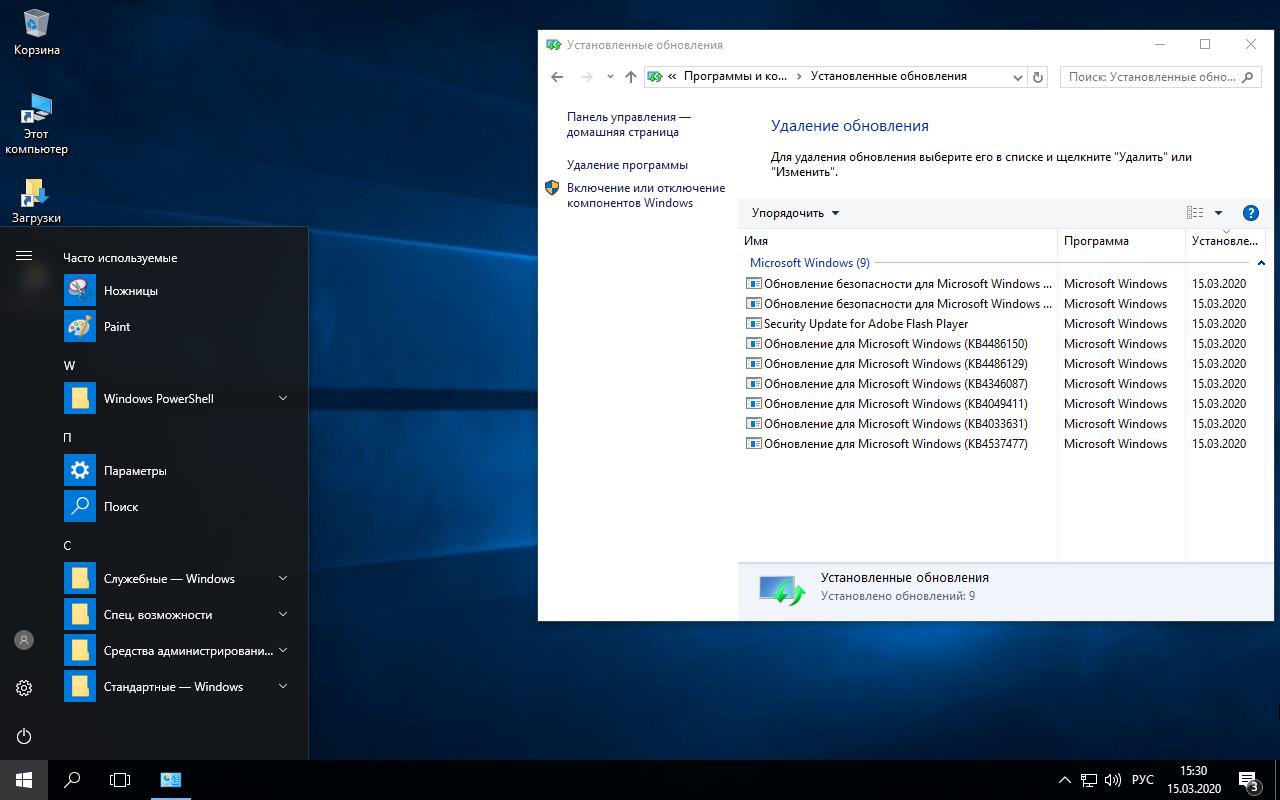Open the Упорядочить dropdown
The width and height of the screenshot is (1280, 800).
[x=793, y=212]
